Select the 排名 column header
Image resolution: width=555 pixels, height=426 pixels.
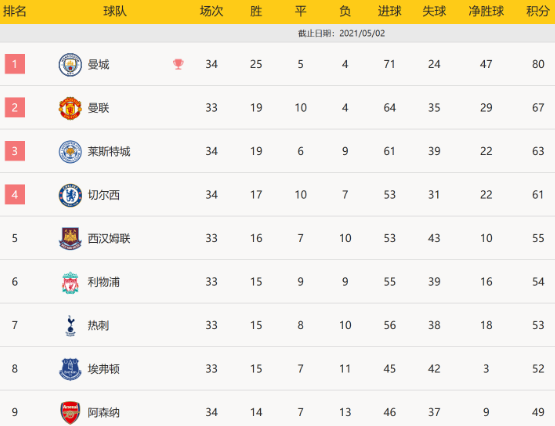pos(15,11)
